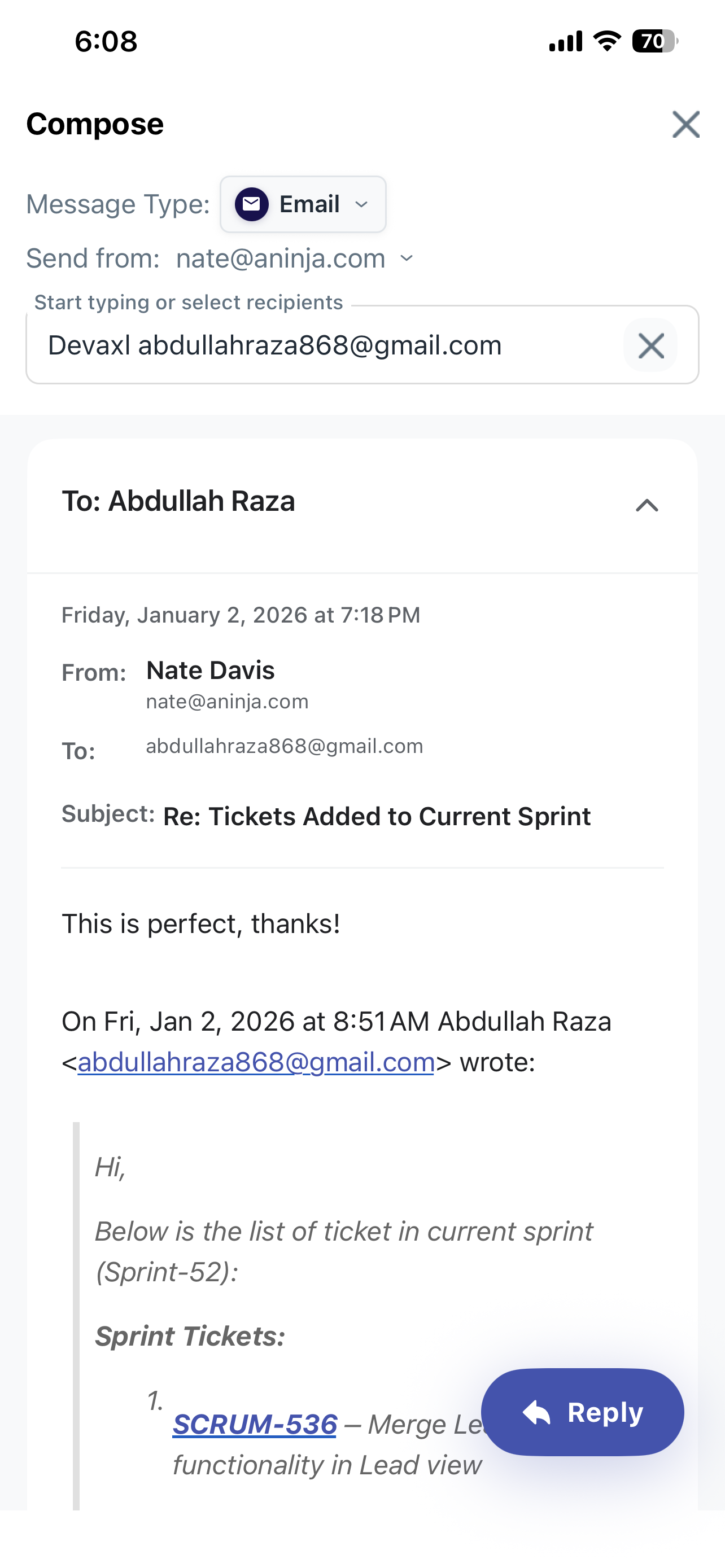Image resolution: width=725 pixels, height=1568 pixels.
Task: Tap the sender name Nate Davis
Action: click(211, 670)
